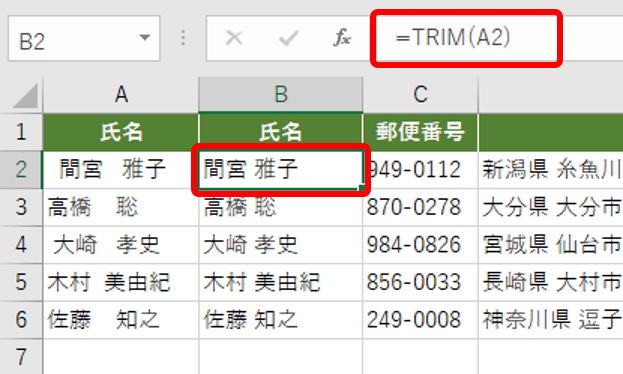Click the 氏名 header cell in column A
623x374 pixels.
point(121,132)
